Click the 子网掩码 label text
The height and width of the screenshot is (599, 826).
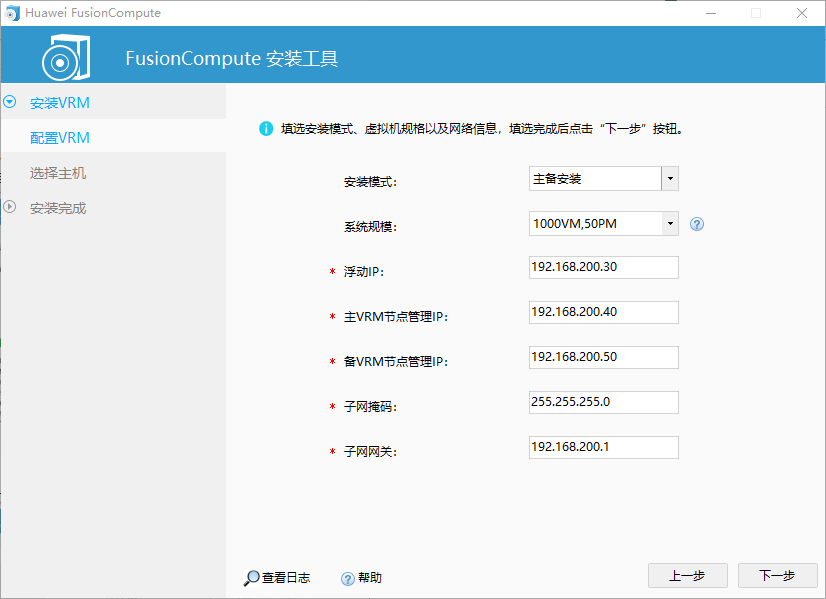click(x=370, y=407)
